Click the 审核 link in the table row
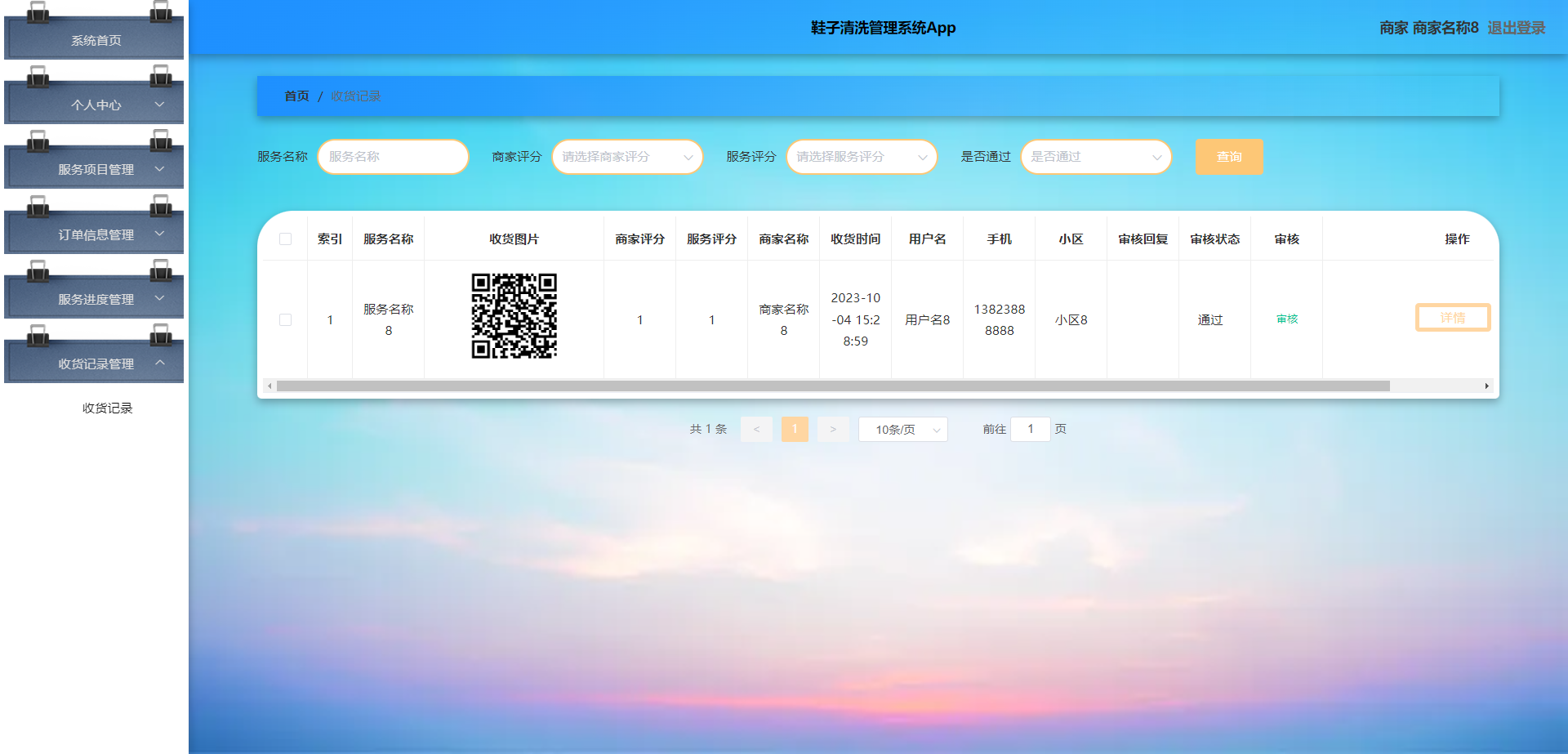 click(1286, 319)
